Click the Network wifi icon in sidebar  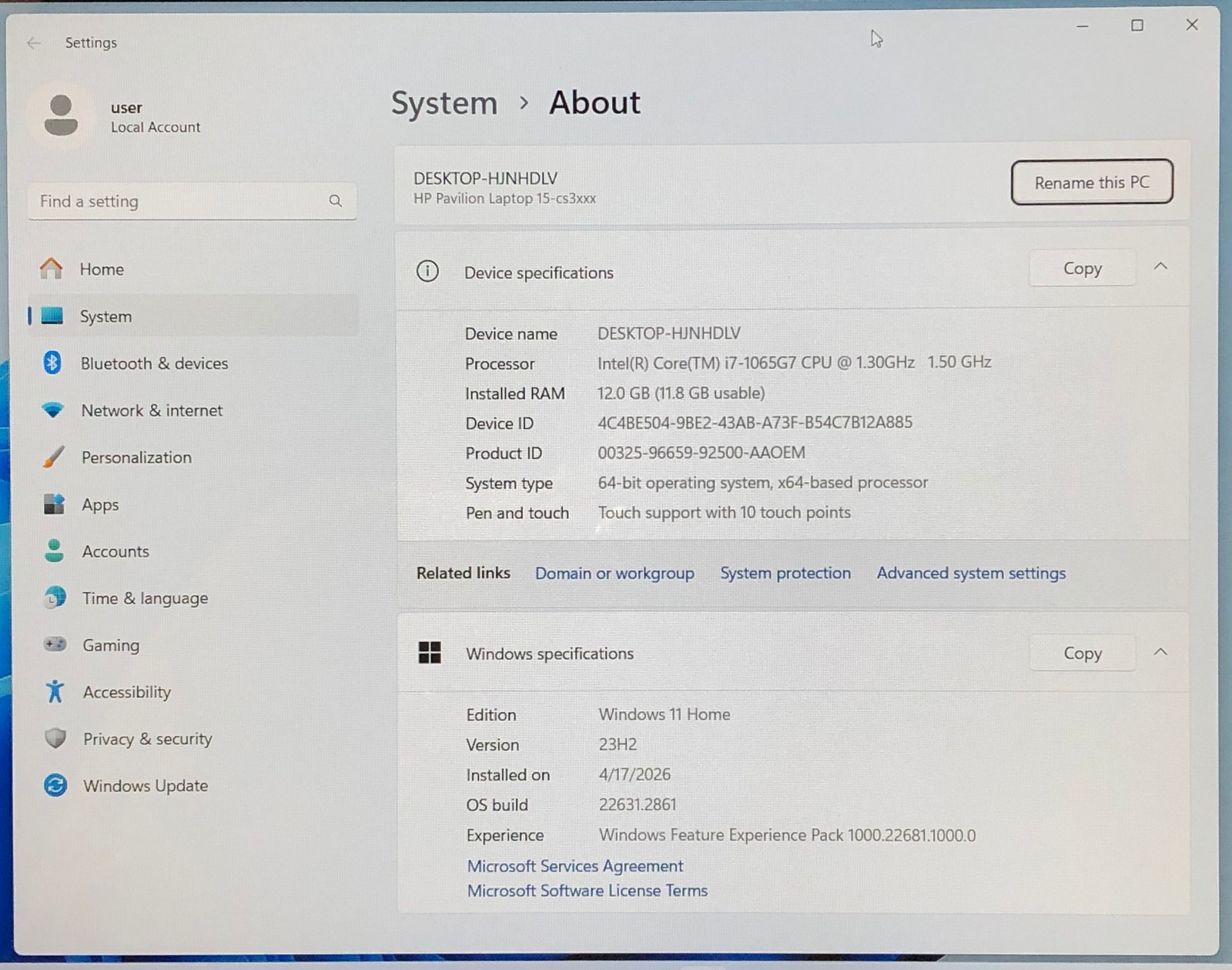point(53,410)
